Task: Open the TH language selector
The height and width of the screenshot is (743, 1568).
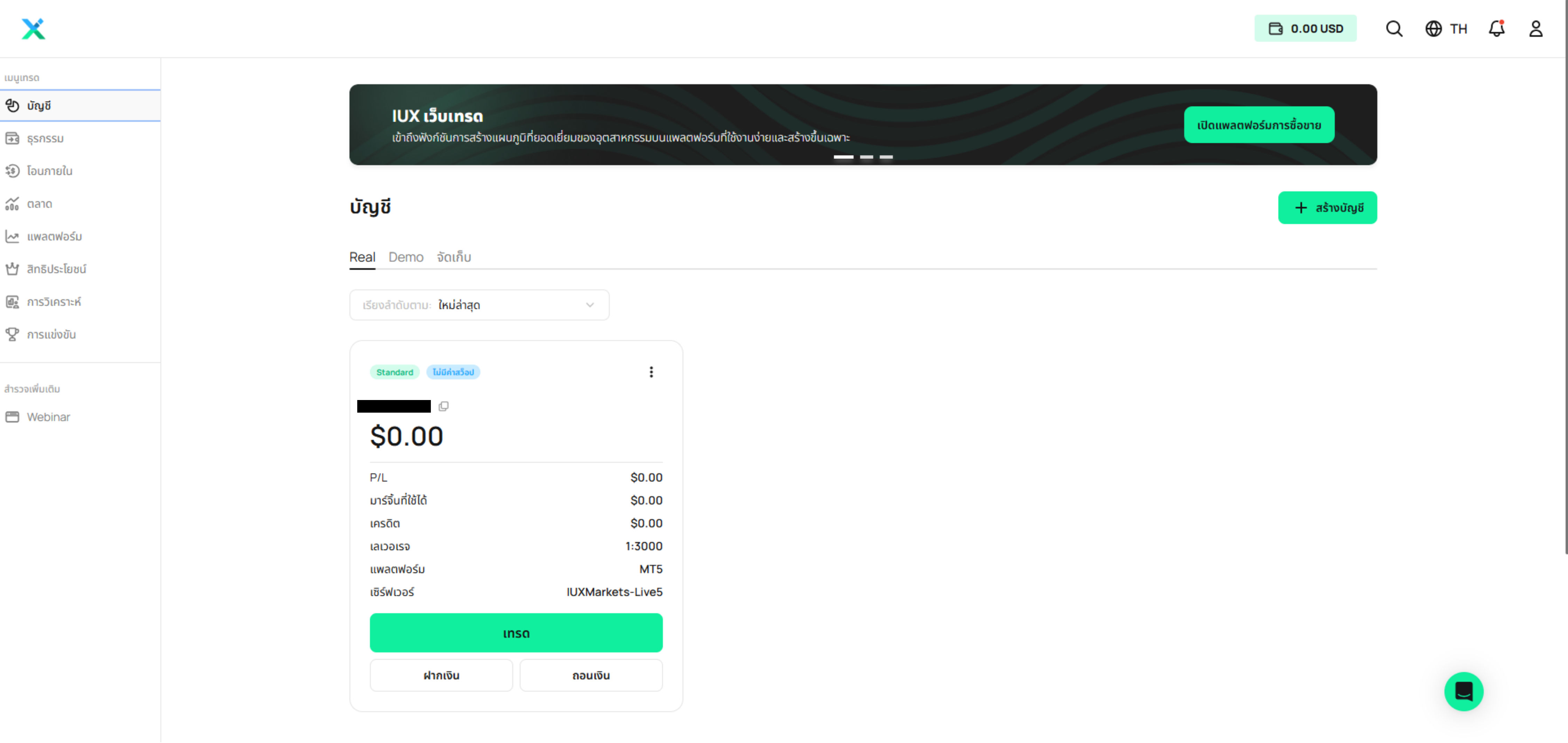Action: pyautogui.click(x=1446, y=29)
